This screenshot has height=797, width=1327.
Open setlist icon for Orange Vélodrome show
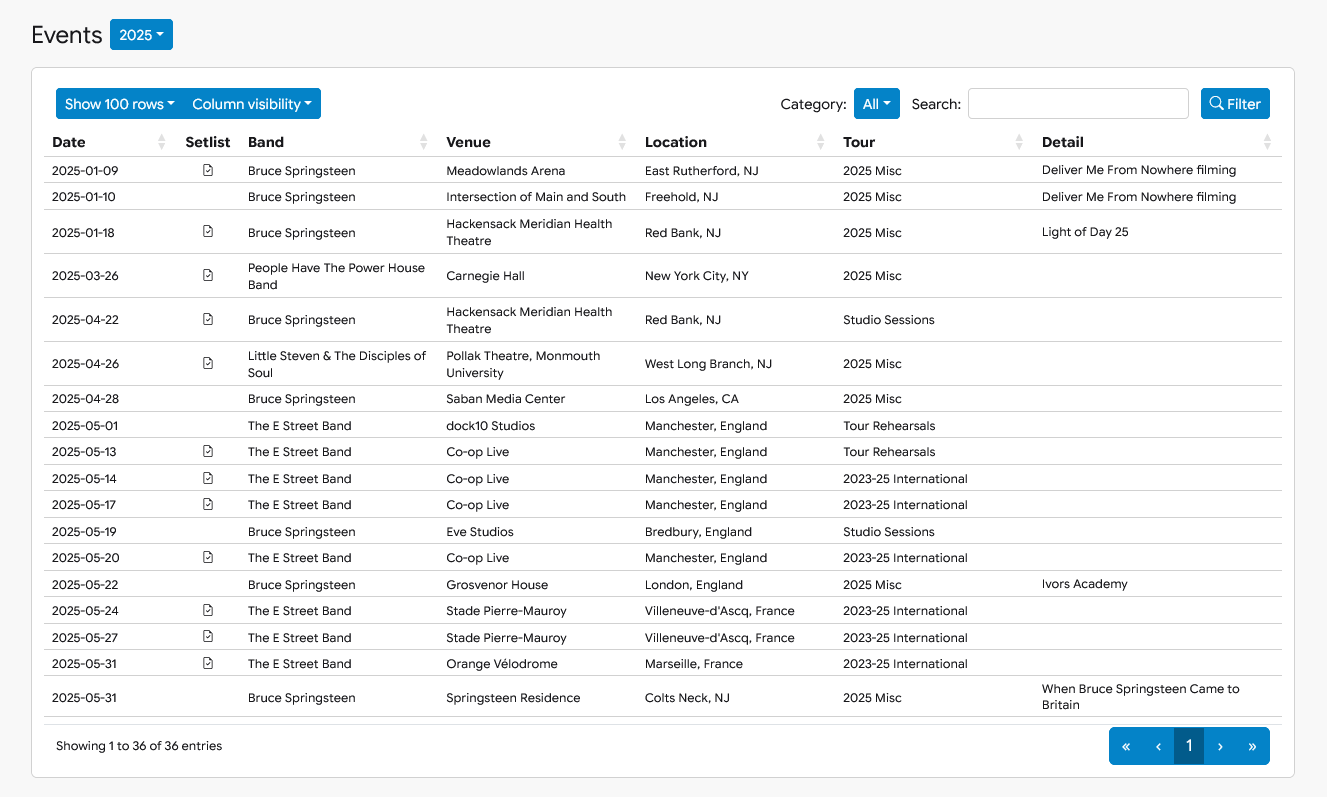pos(208,663)
